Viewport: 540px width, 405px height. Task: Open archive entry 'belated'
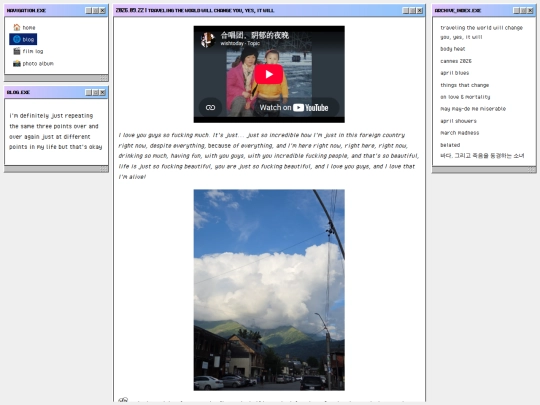[450, 145]
